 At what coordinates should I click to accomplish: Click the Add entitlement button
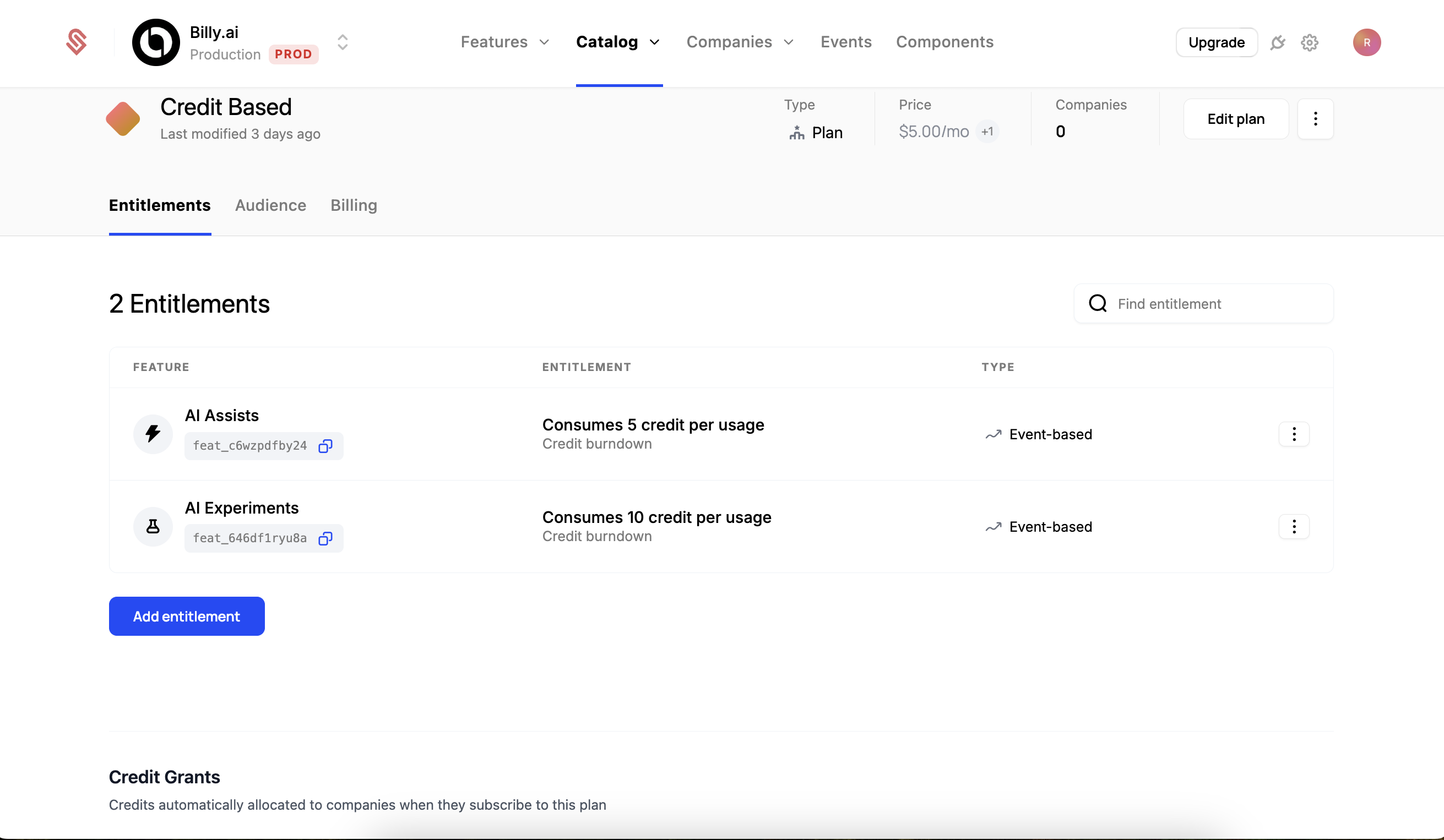pos(187,616)
